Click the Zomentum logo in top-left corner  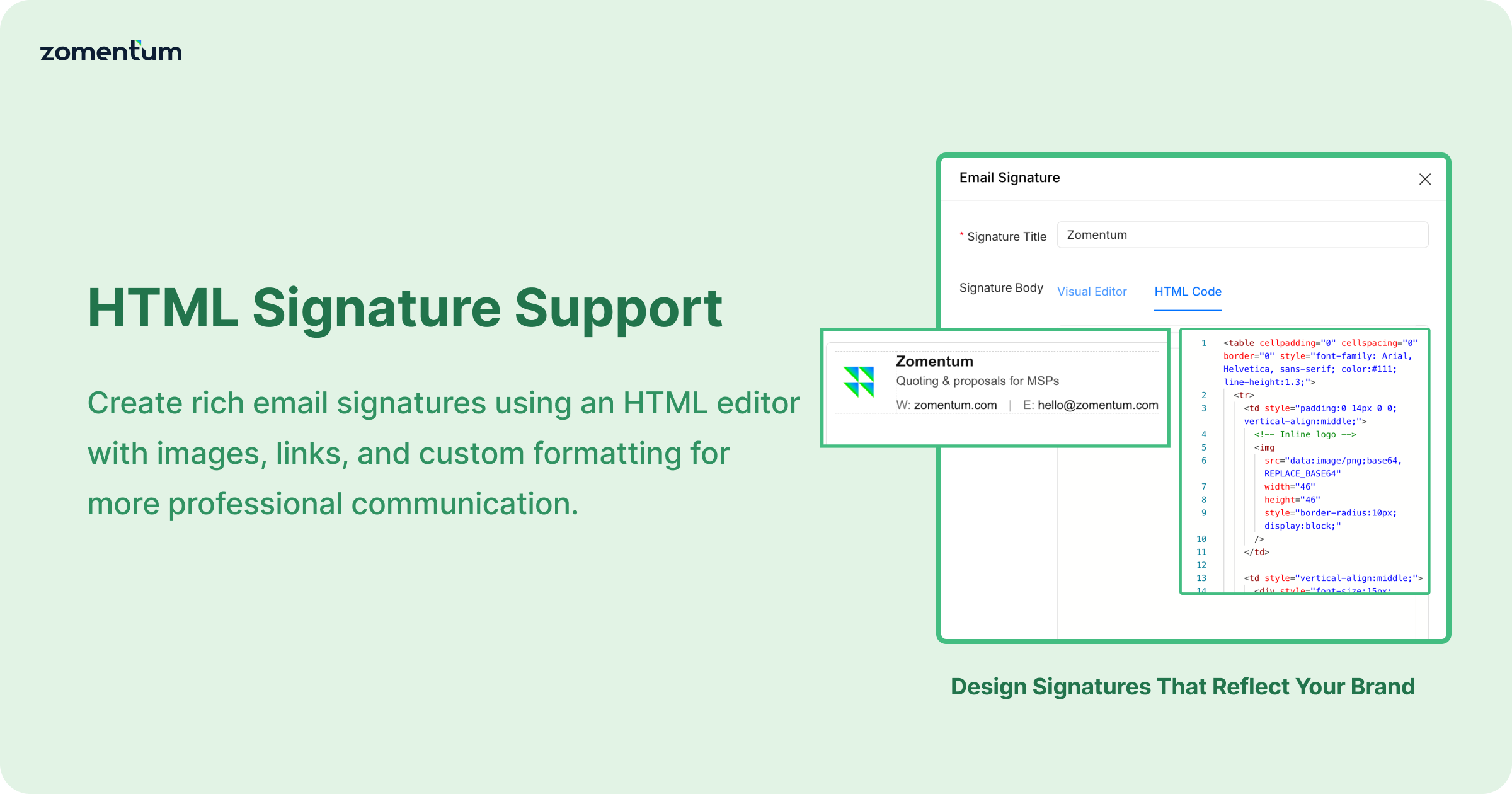click(x=111, y=52)
